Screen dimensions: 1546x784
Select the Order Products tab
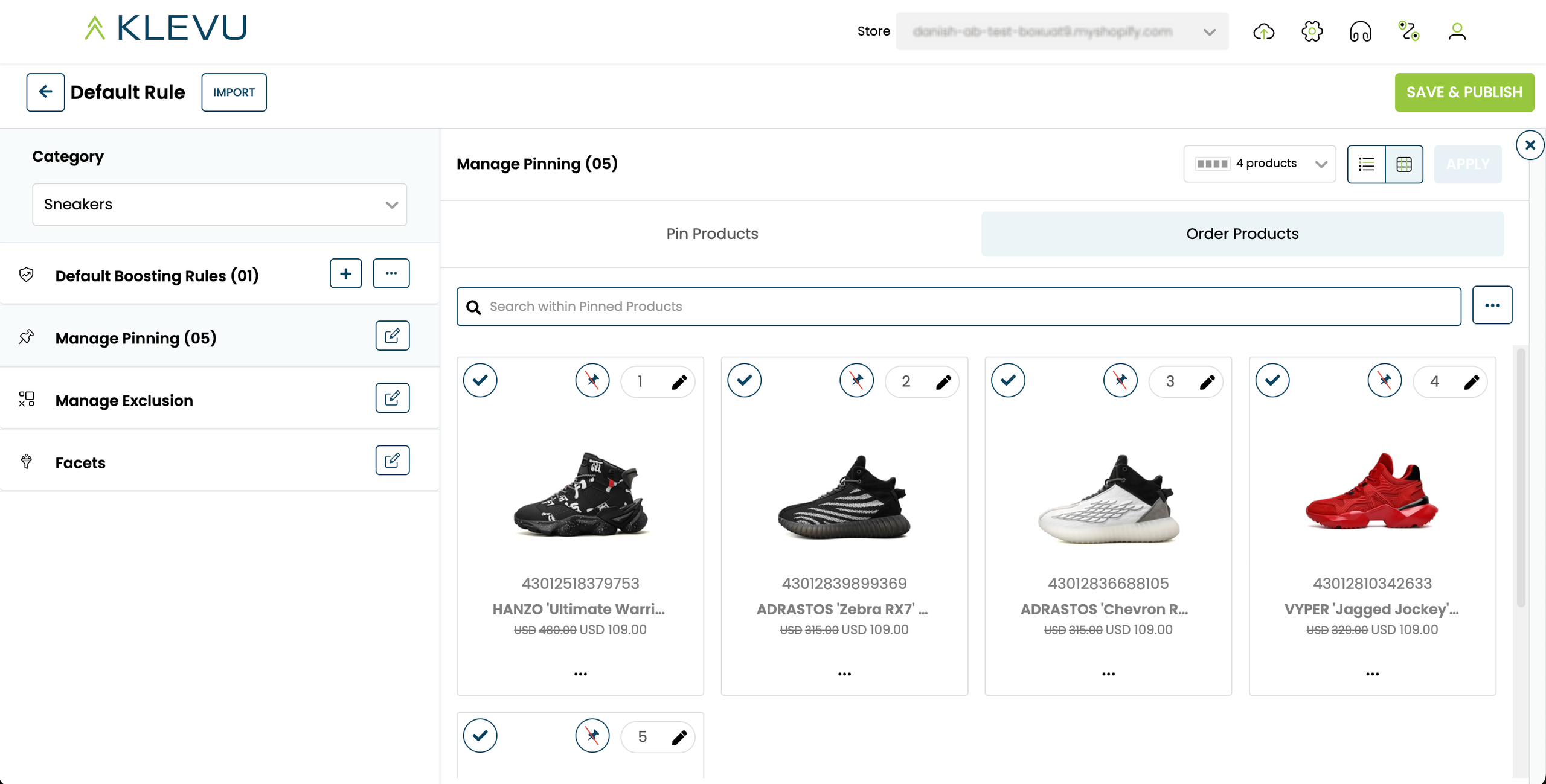tap(1242, 234)
